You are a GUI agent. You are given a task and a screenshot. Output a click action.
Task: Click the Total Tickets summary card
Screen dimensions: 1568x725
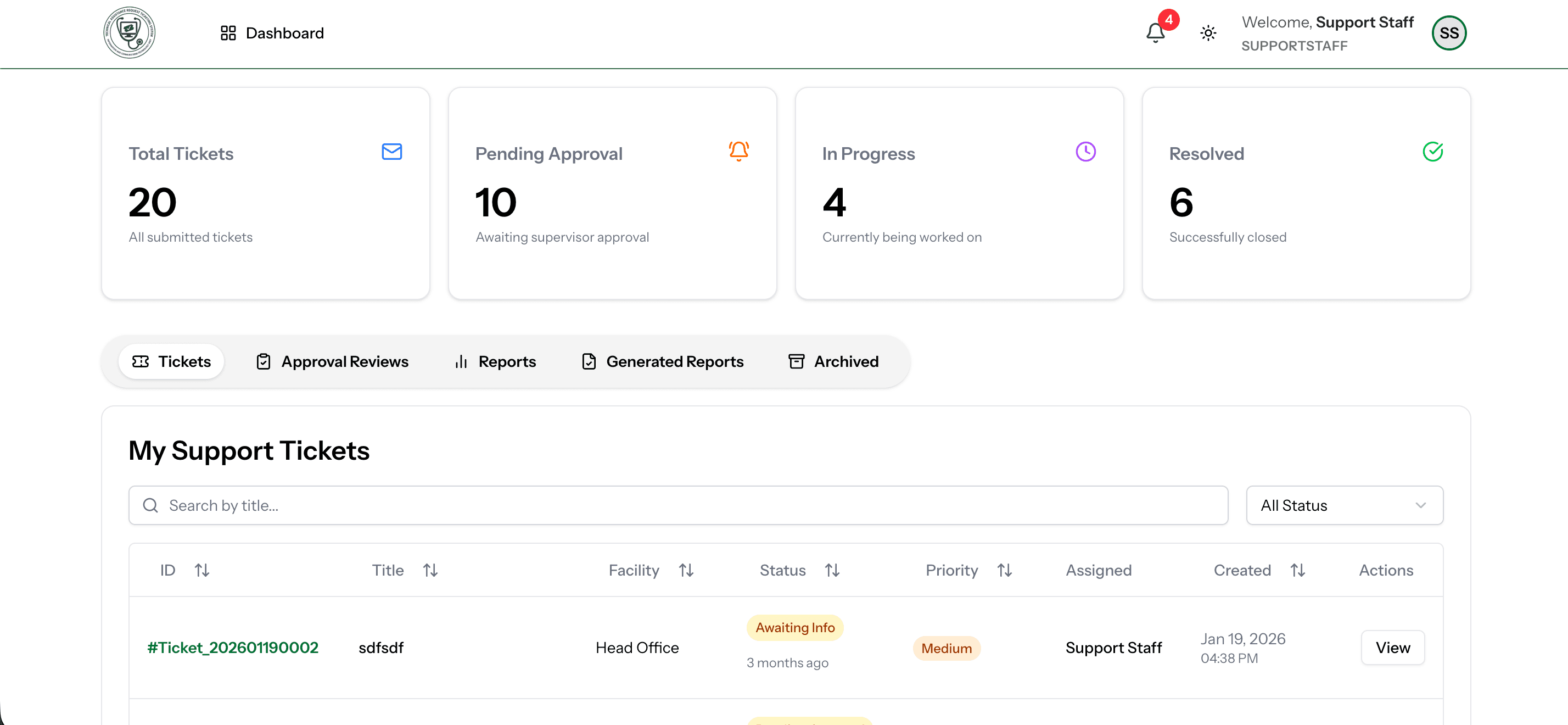(x=265, y=193)
